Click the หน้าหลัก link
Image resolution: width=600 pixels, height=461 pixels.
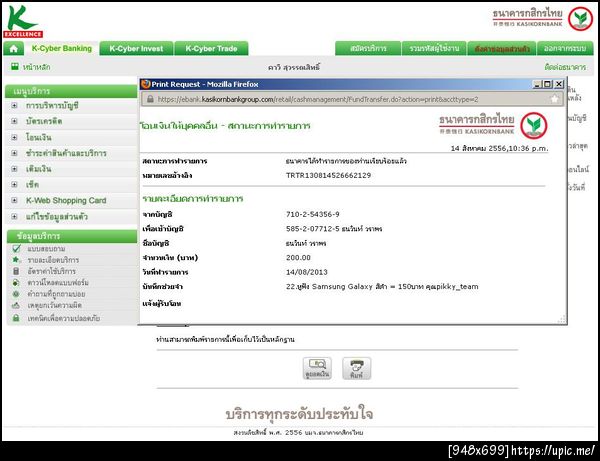point(37,67)
